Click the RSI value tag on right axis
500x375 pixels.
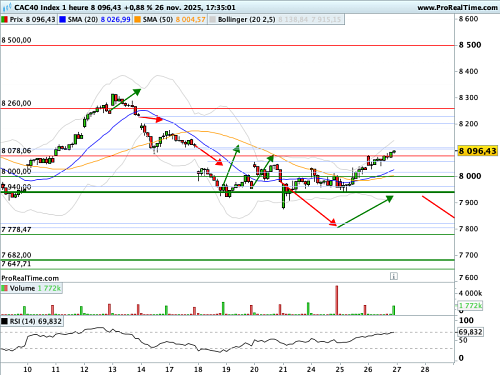(470, 332)
